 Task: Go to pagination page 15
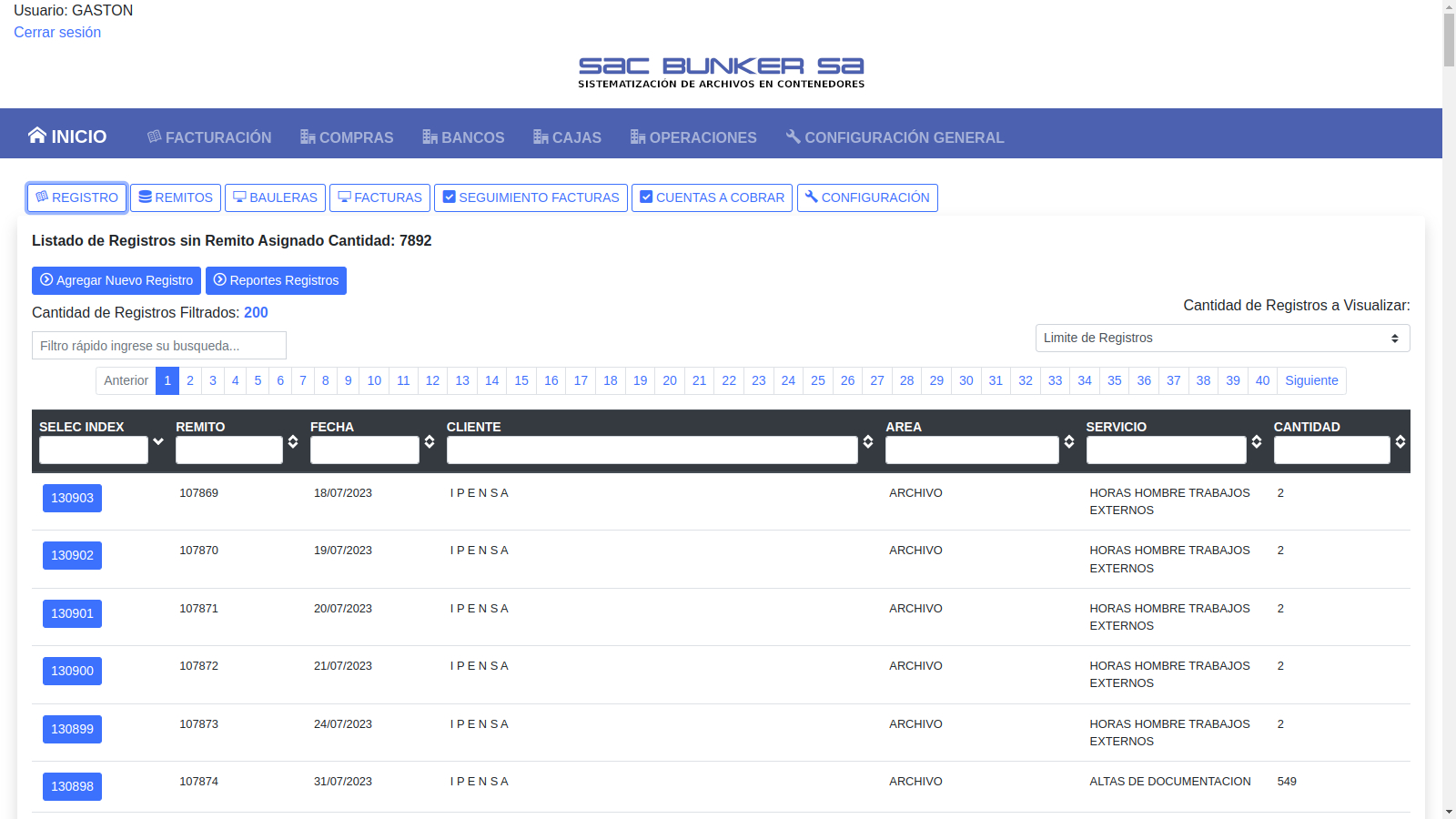coord(521,380)
